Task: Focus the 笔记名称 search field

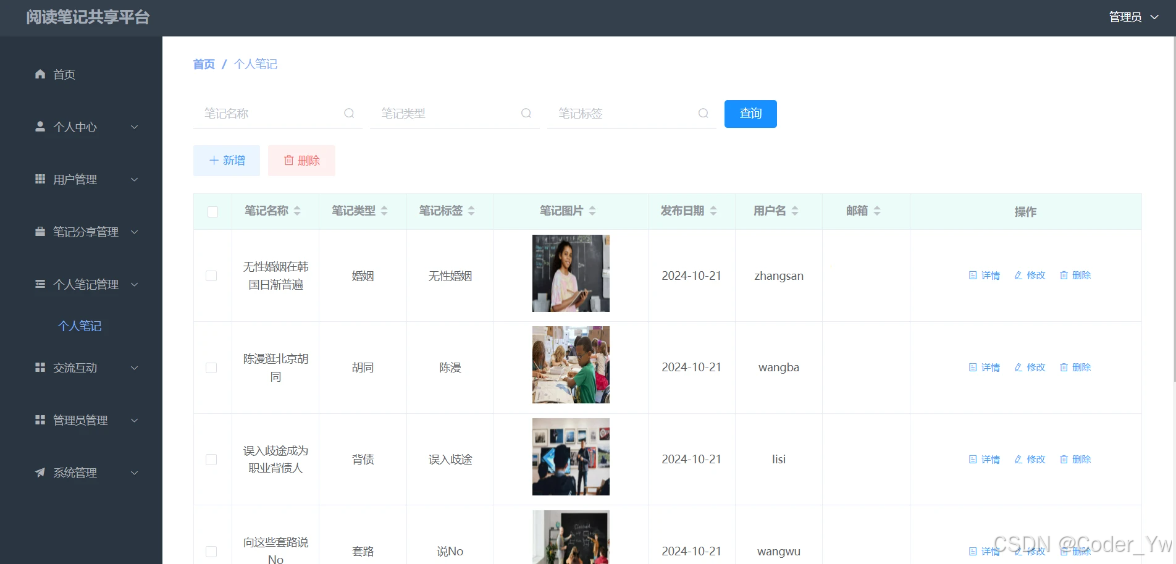Action: [x=278, y=114]
